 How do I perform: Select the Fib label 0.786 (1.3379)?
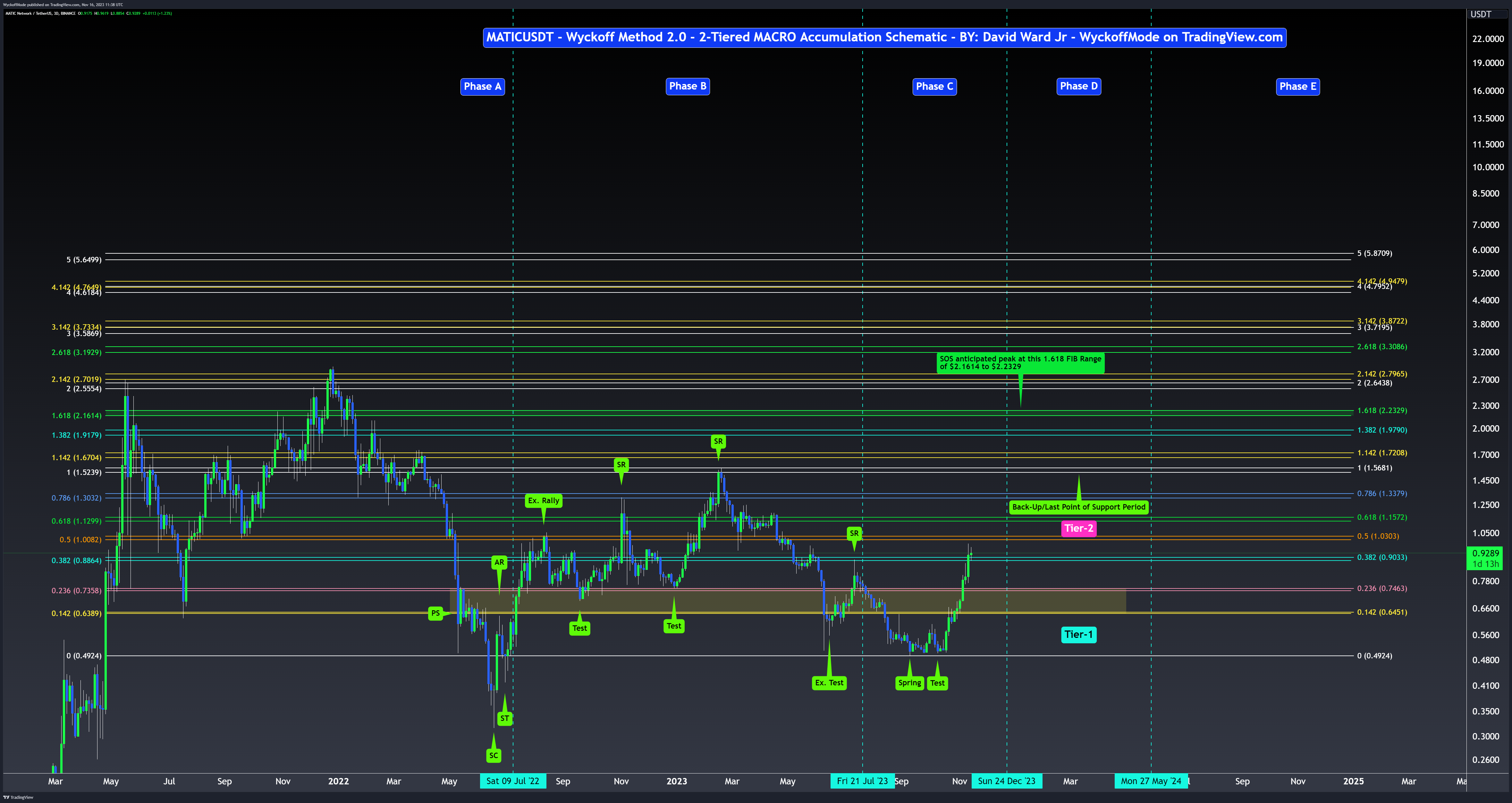(1382, 494)
